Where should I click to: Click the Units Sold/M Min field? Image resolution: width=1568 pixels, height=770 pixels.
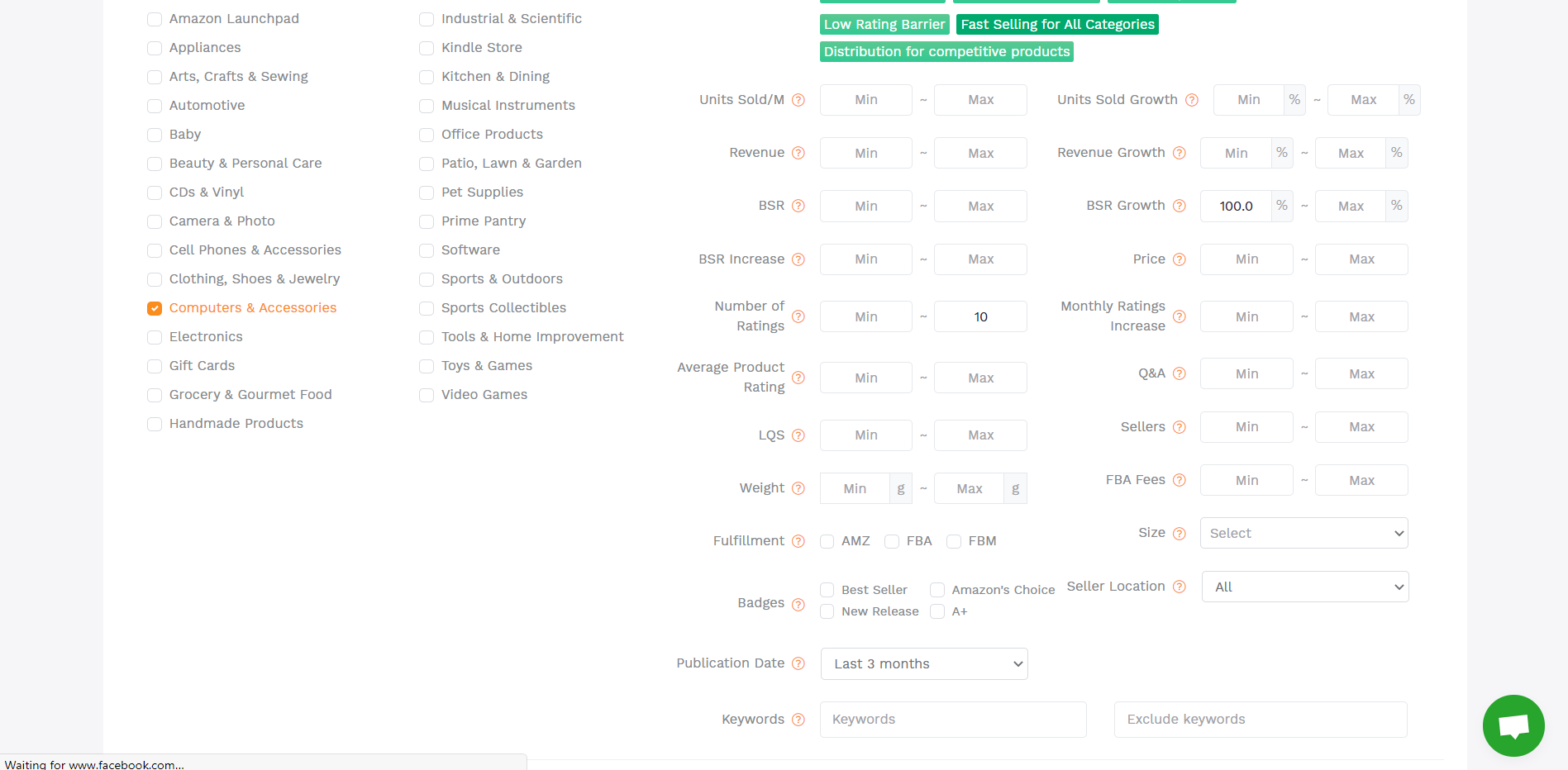click(866, 100)
